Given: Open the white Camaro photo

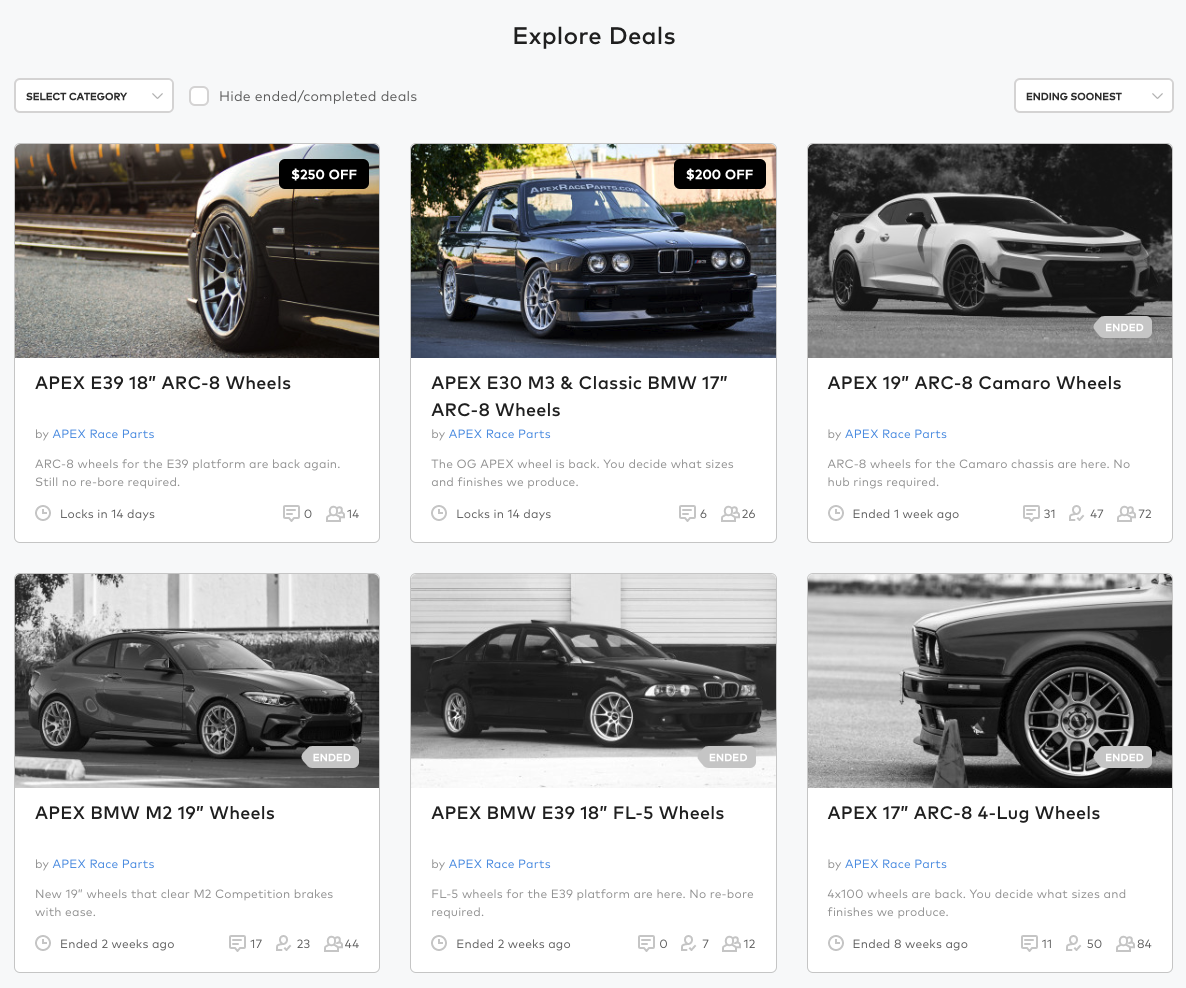Looking at the screenshot, I should point(989,250).
